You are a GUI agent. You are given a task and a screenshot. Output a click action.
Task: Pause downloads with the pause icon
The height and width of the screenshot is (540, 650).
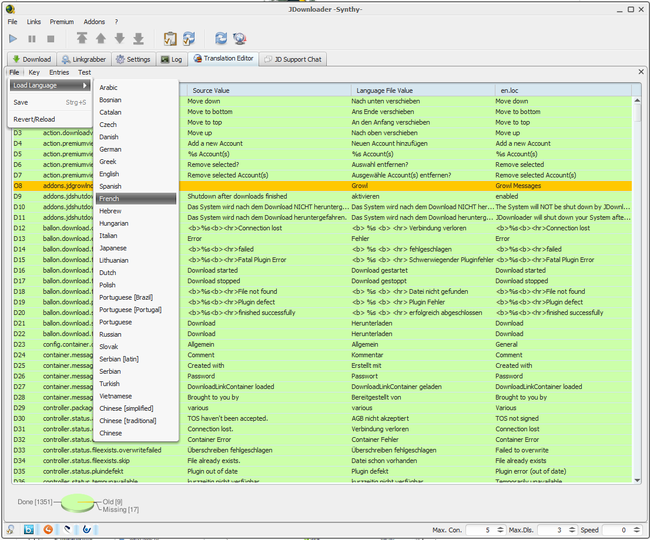click(x=32, y=39)
